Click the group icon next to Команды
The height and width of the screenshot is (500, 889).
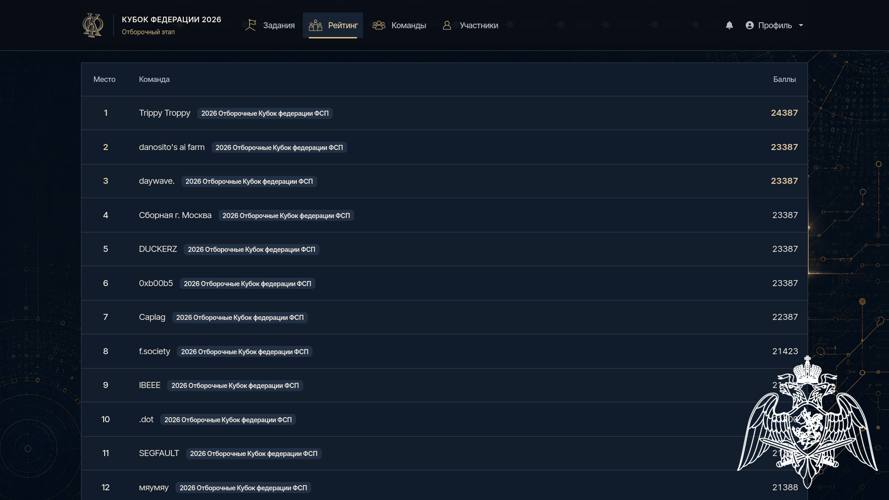pyautogui.click(x=379, y=25)
